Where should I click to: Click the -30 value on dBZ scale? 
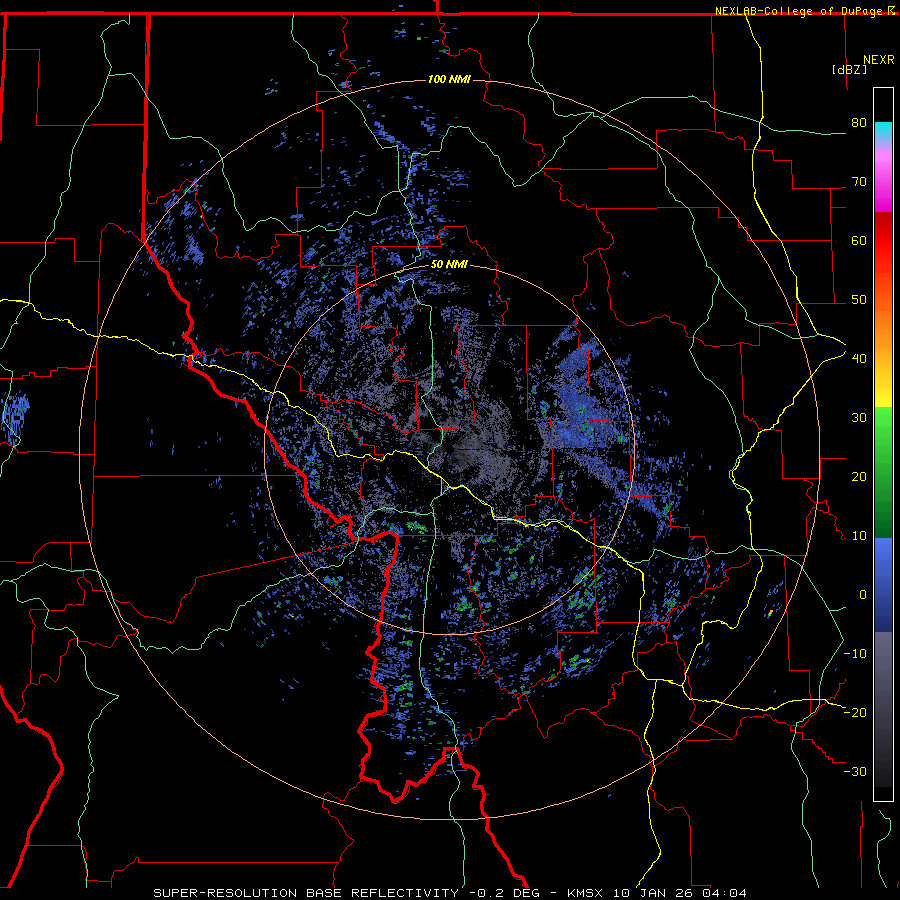tap(855, 772)
